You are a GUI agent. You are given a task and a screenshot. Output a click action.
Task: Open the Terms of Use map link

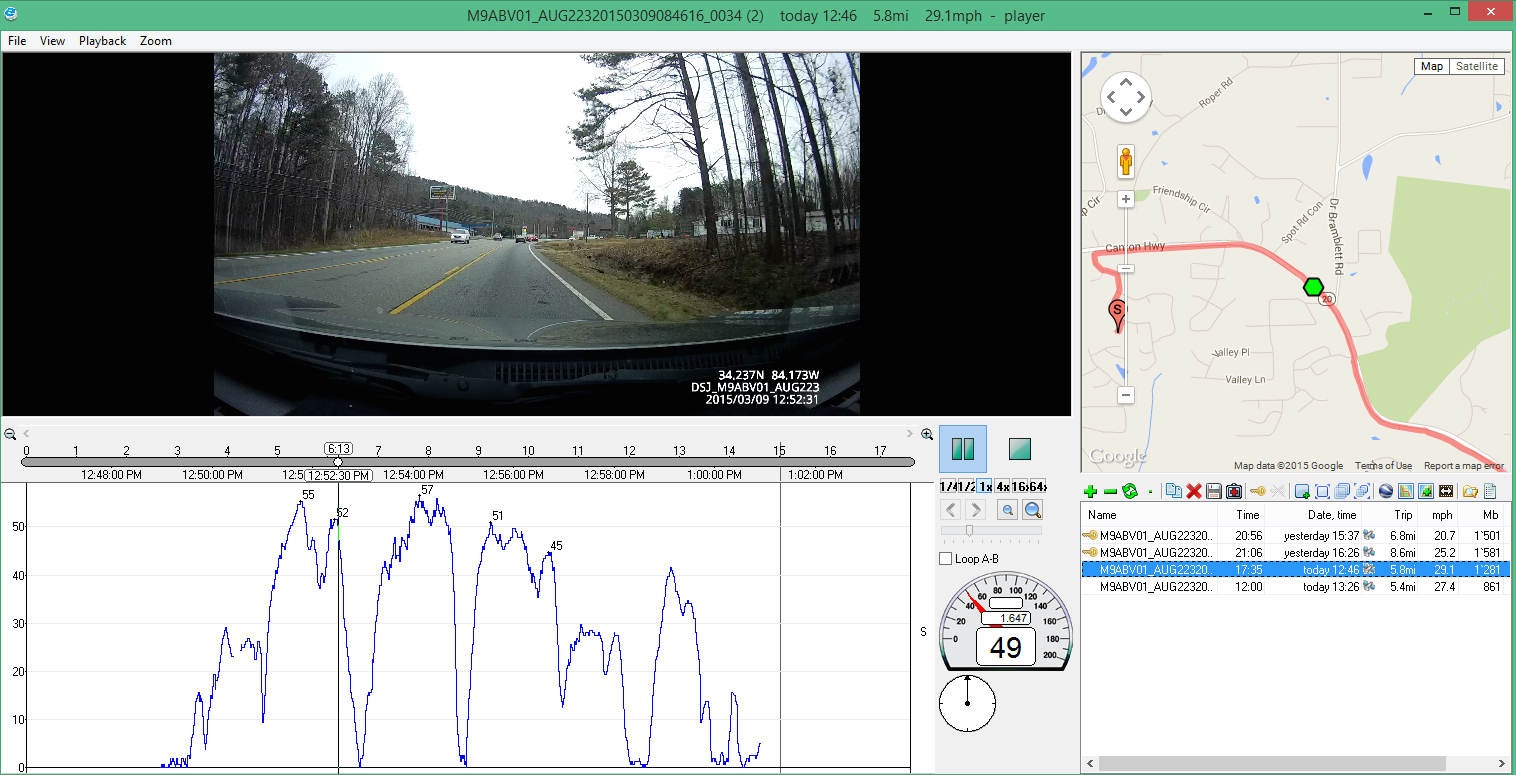pyautogui.click(x=1383, y=466)
